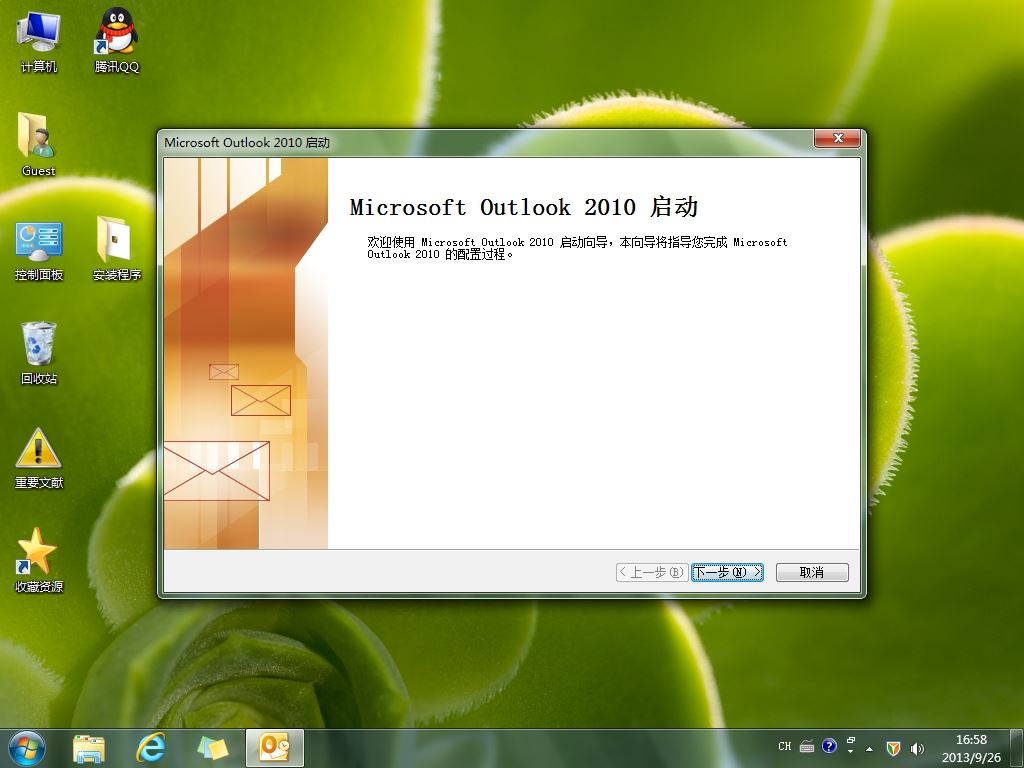Open the 计算机 desktop icon
Viewport: 1024px width, 768px height.
[39, 41]
